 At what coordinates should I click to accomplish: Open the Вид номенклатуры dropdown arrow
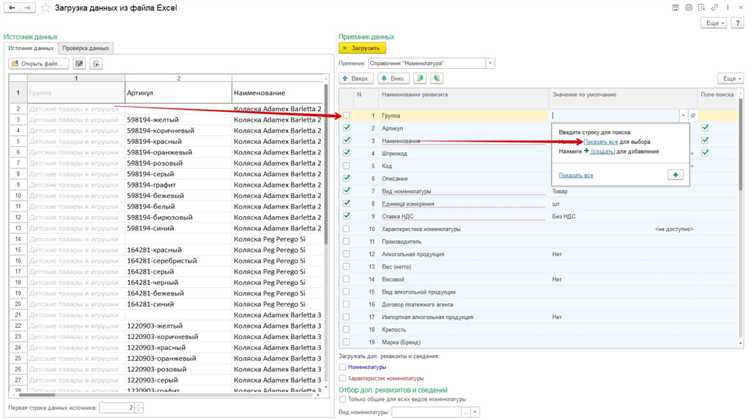coord(474,412)
